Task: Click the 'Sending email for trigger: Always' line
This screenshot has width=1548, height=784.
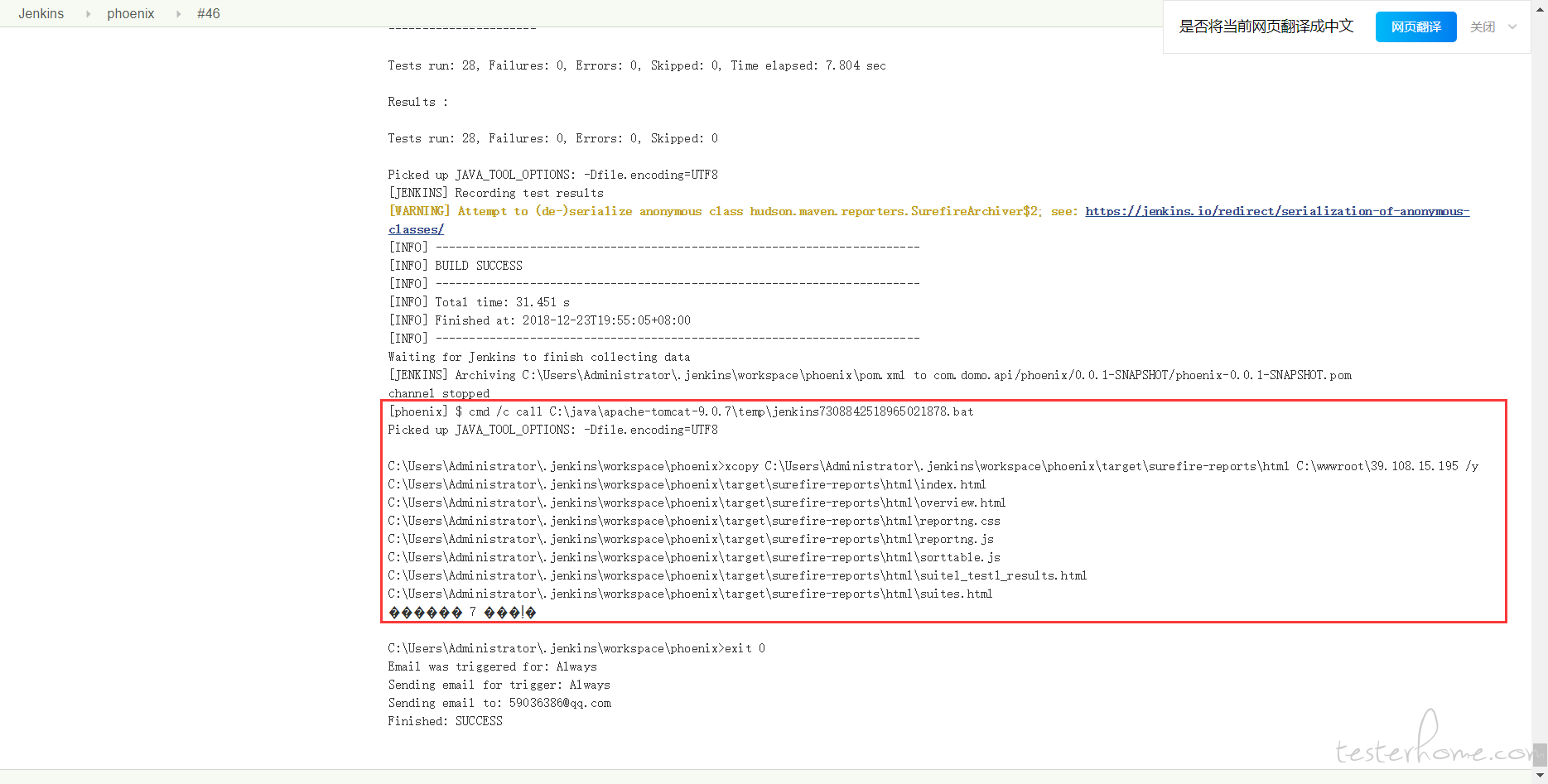Action: [499, 685]
